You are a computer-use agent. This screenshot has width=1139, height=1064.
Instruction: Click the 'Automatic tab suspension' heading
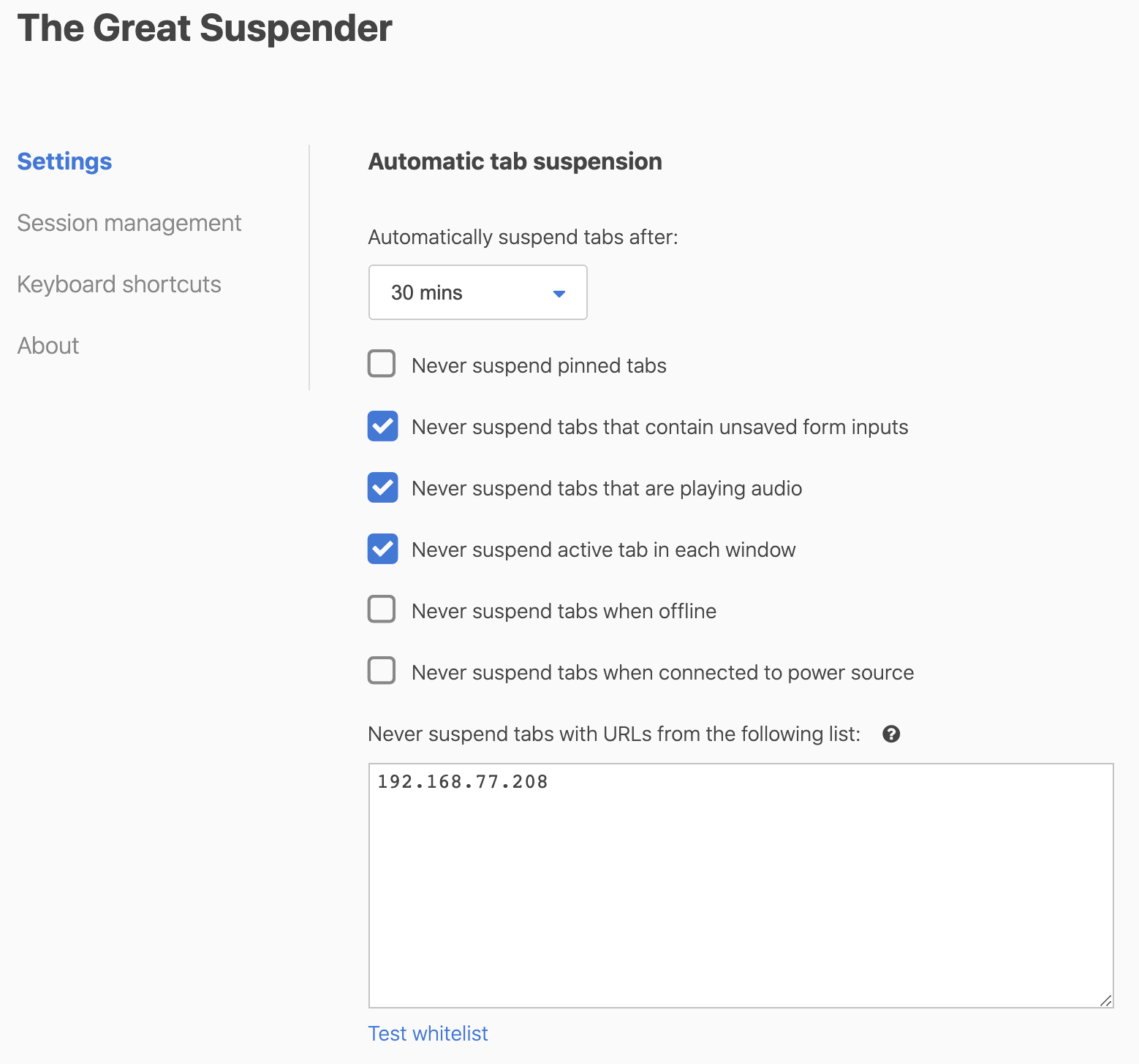[x=515, y=161]
